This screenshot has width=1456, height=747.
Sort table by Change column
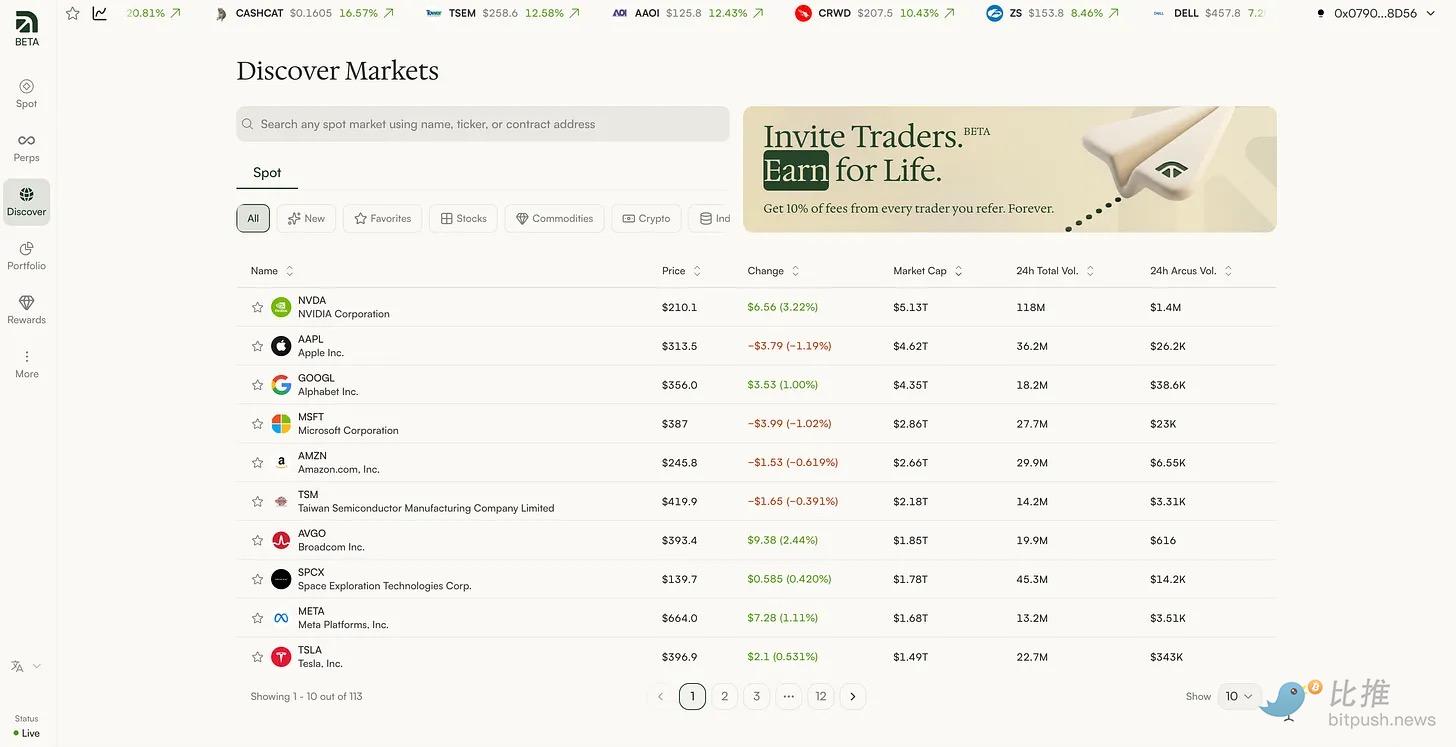[x=773, y=271]
